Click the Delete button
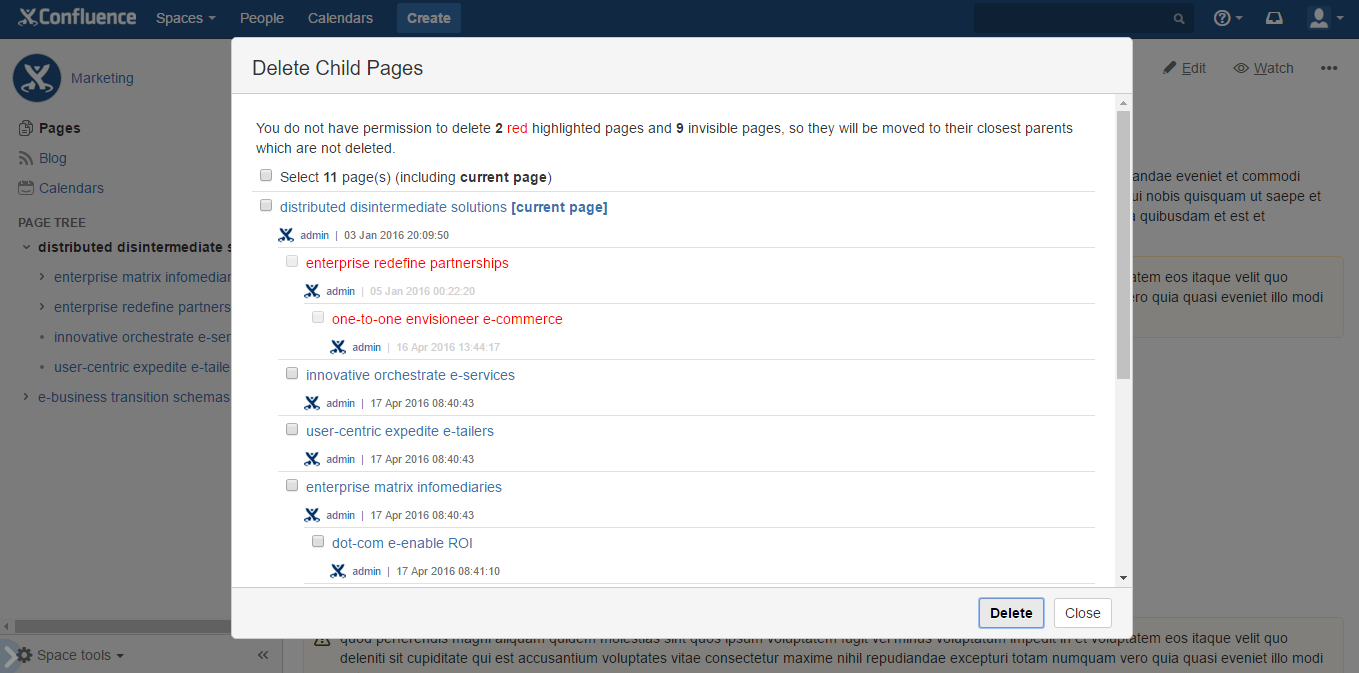Viewport: 1359px width, 673px height. coord(1011,613)
